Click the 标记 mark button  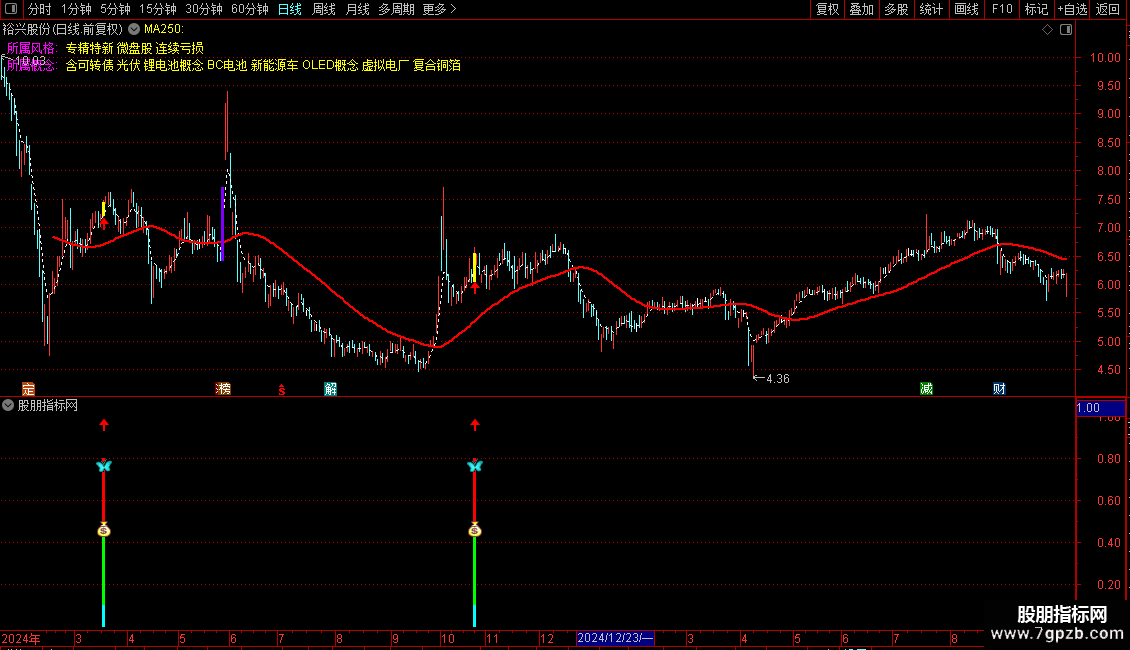click(1036, 9)
